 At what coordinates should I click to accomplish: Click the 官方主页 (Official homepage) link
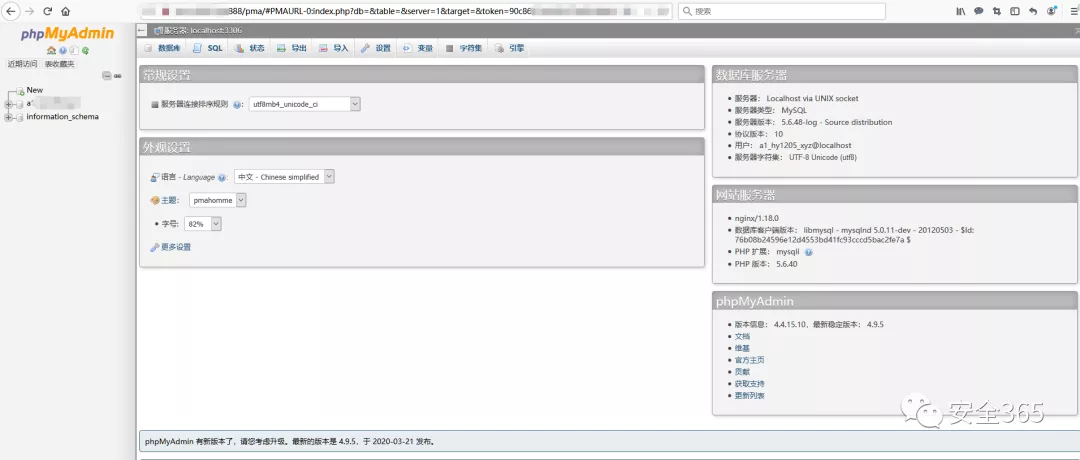(x=749, y=360)
